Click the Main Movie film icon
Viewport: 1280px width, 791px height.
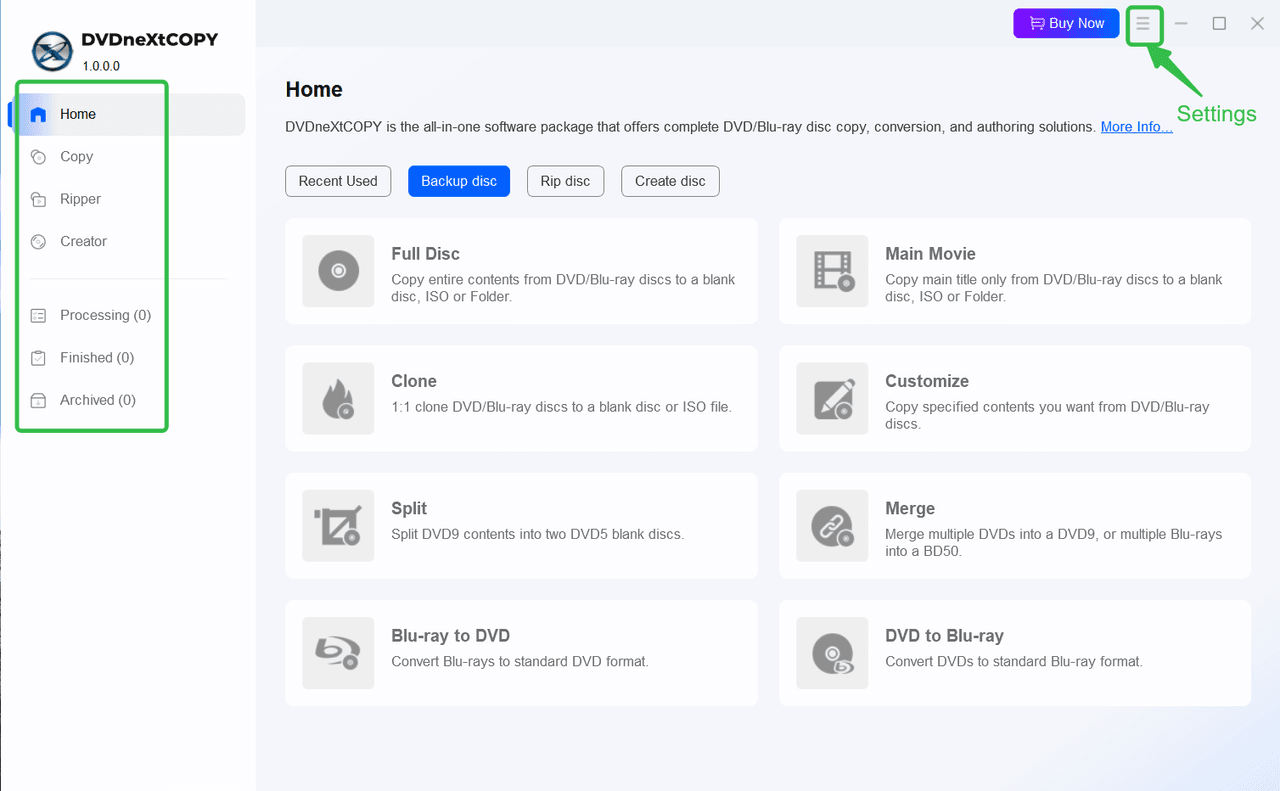(x=832, y=271)
